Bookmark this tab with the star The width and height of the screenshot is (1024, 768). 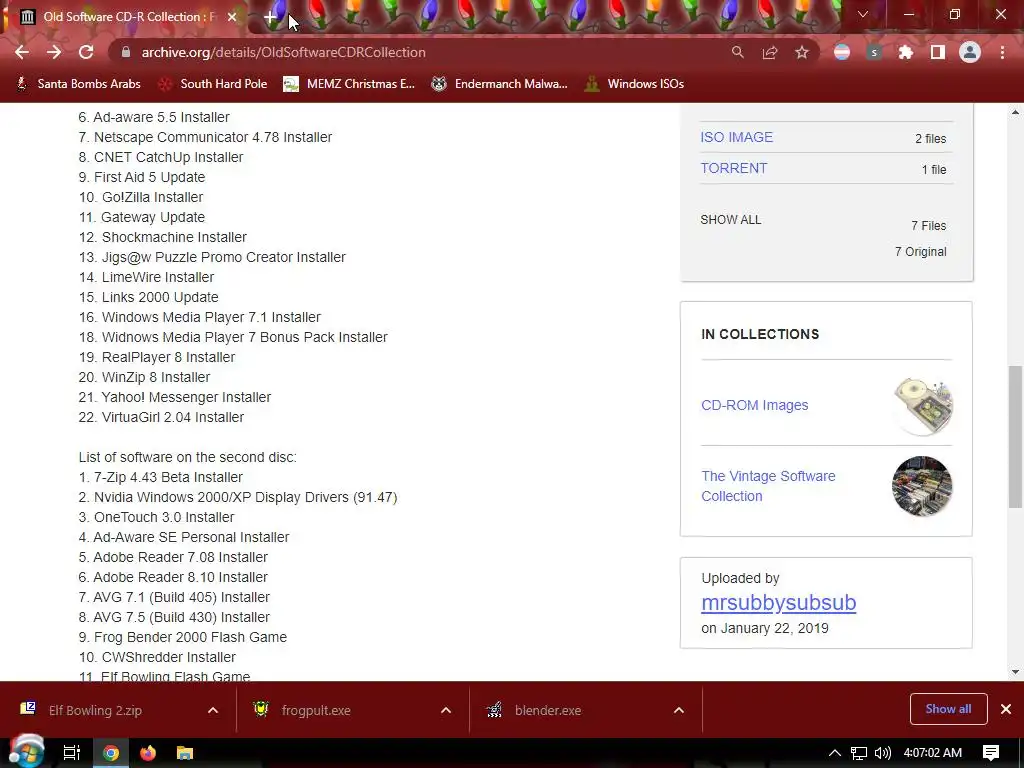(x=802, y=52)
